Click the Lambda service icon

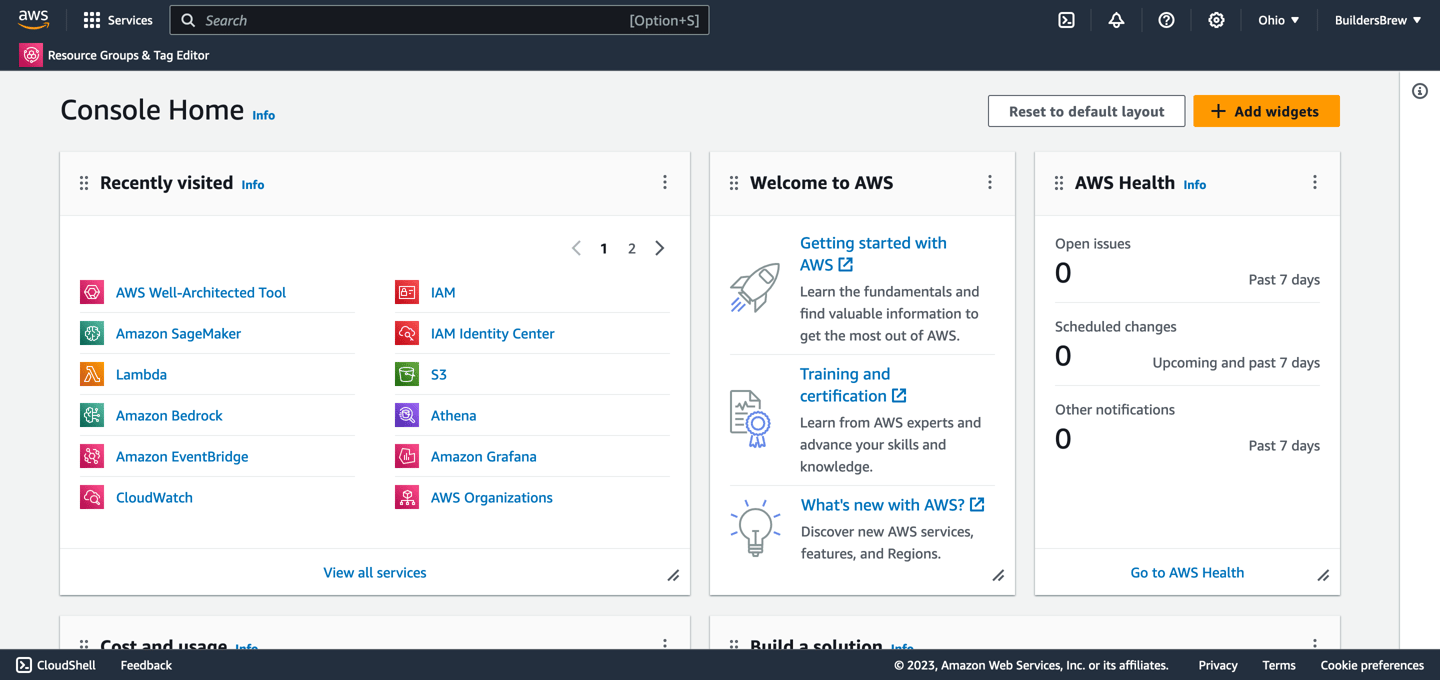pyautogui.click(x=92, y=375)
